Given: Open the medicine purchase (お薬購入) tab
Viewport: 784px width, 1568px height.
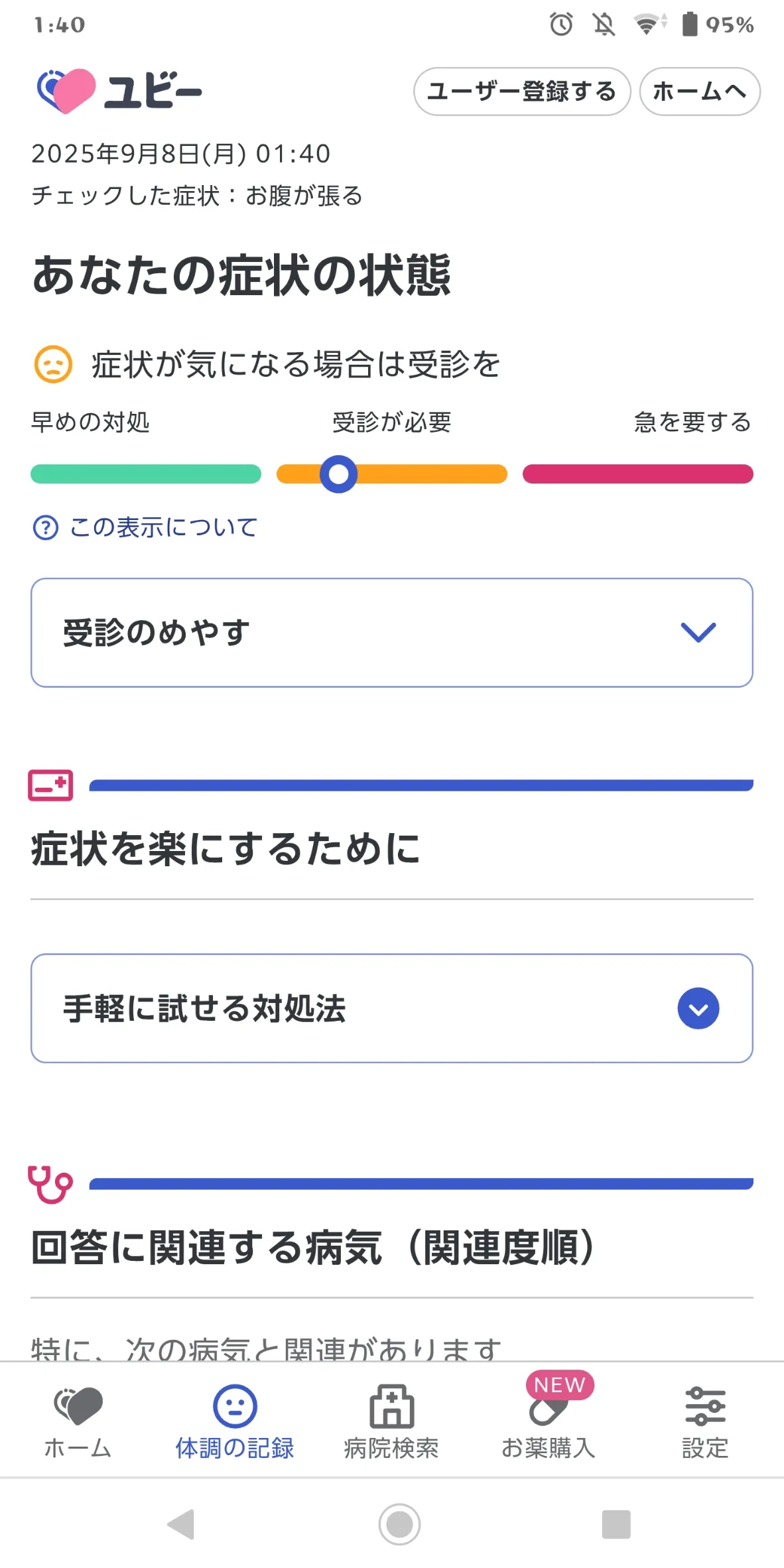Looking at the screenshot, I should click(x=548, y=1421).
